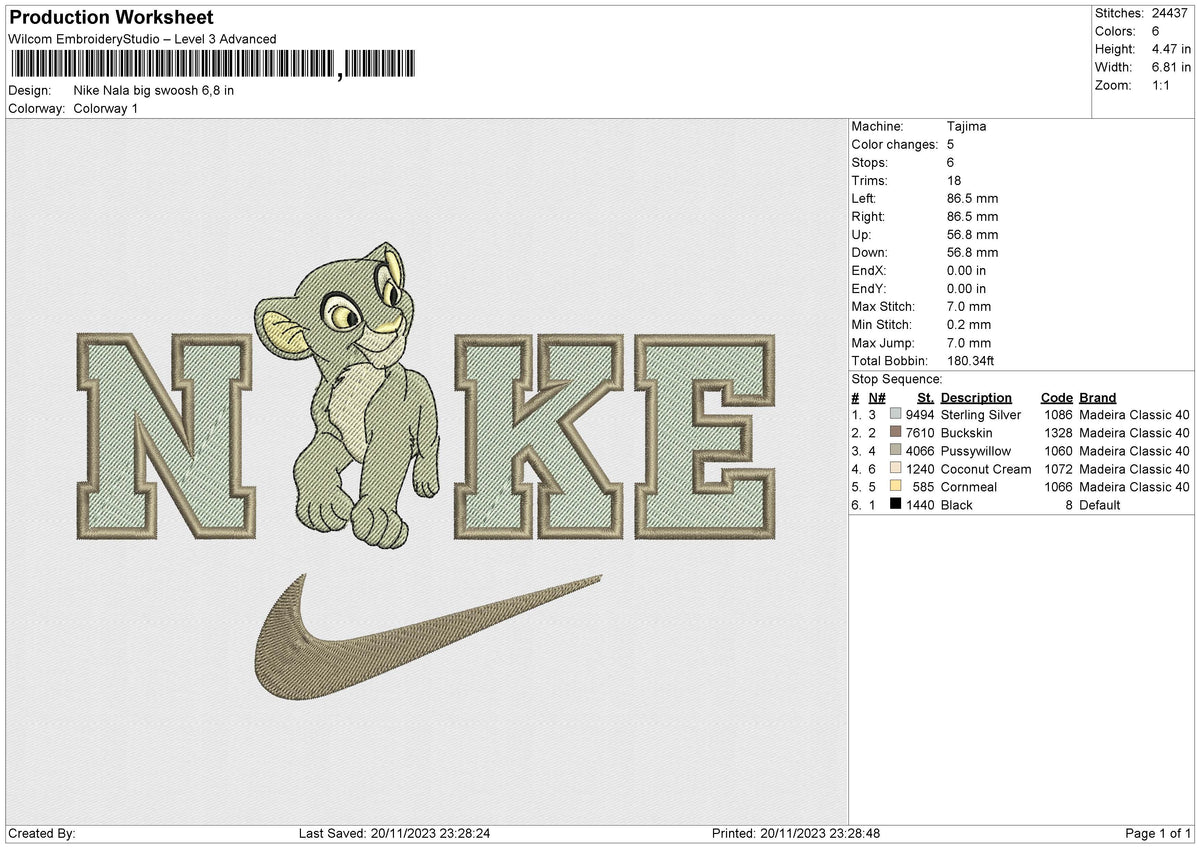The width and height of the screenshot is (1200, 848).
Task: Click the 'Brand' column header
Action: [x=1098, y=397]
